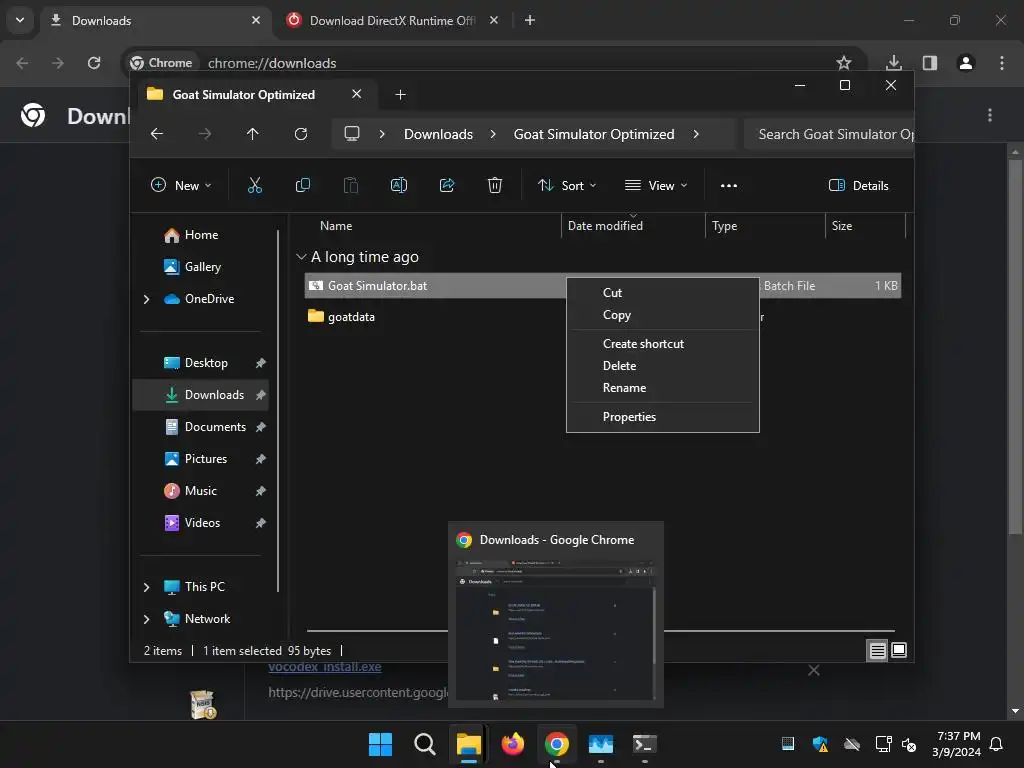Open Chrome tab search dropdown arrow

[20, 20]
